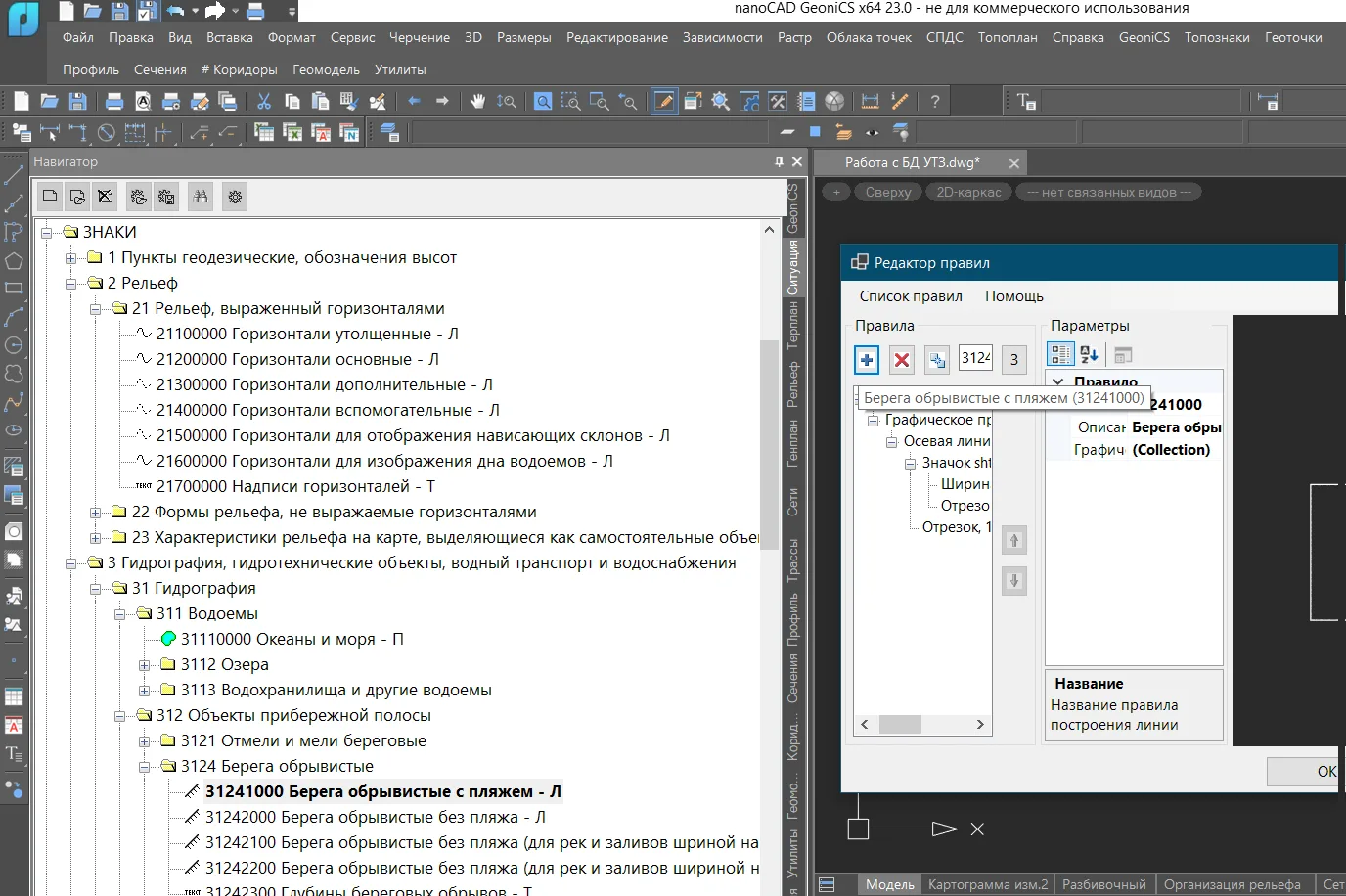Select the Pan hand tool
1346x896 pixels.
coord(477,101)
